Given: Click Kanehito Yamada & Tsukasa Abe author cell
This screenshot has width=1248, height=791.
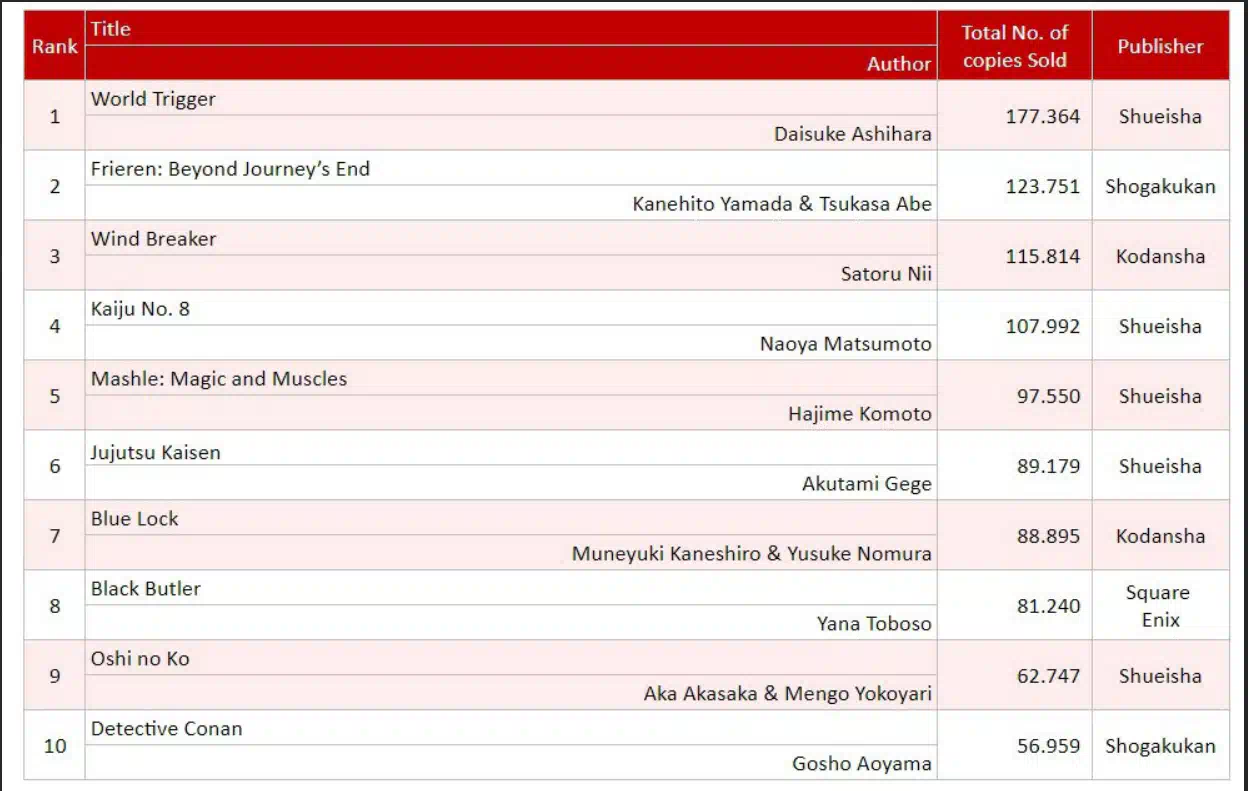Looking at the screenshot, I should [x=511, y=203].
